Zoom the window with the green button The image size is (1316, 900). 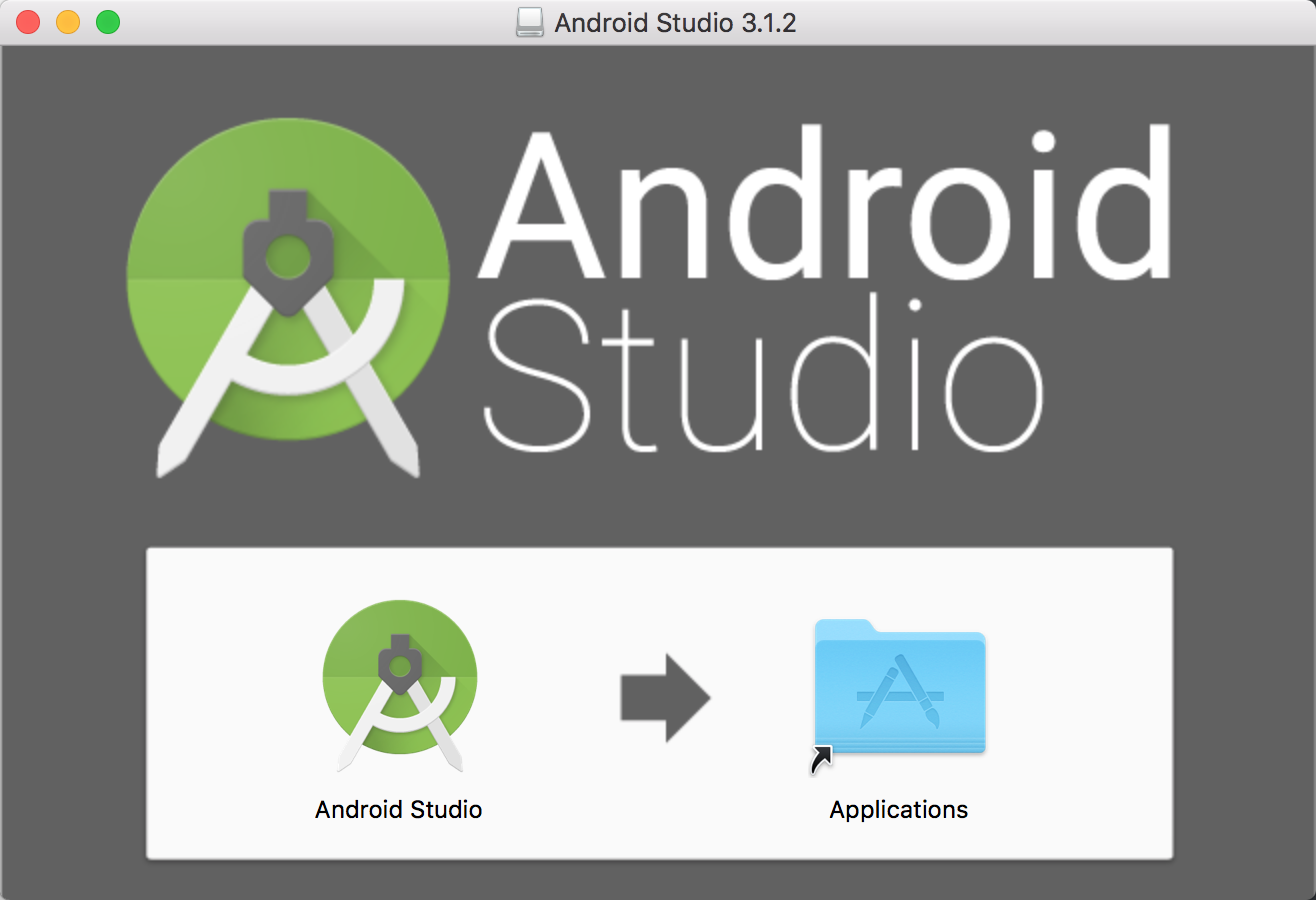(x=108, y=22)
